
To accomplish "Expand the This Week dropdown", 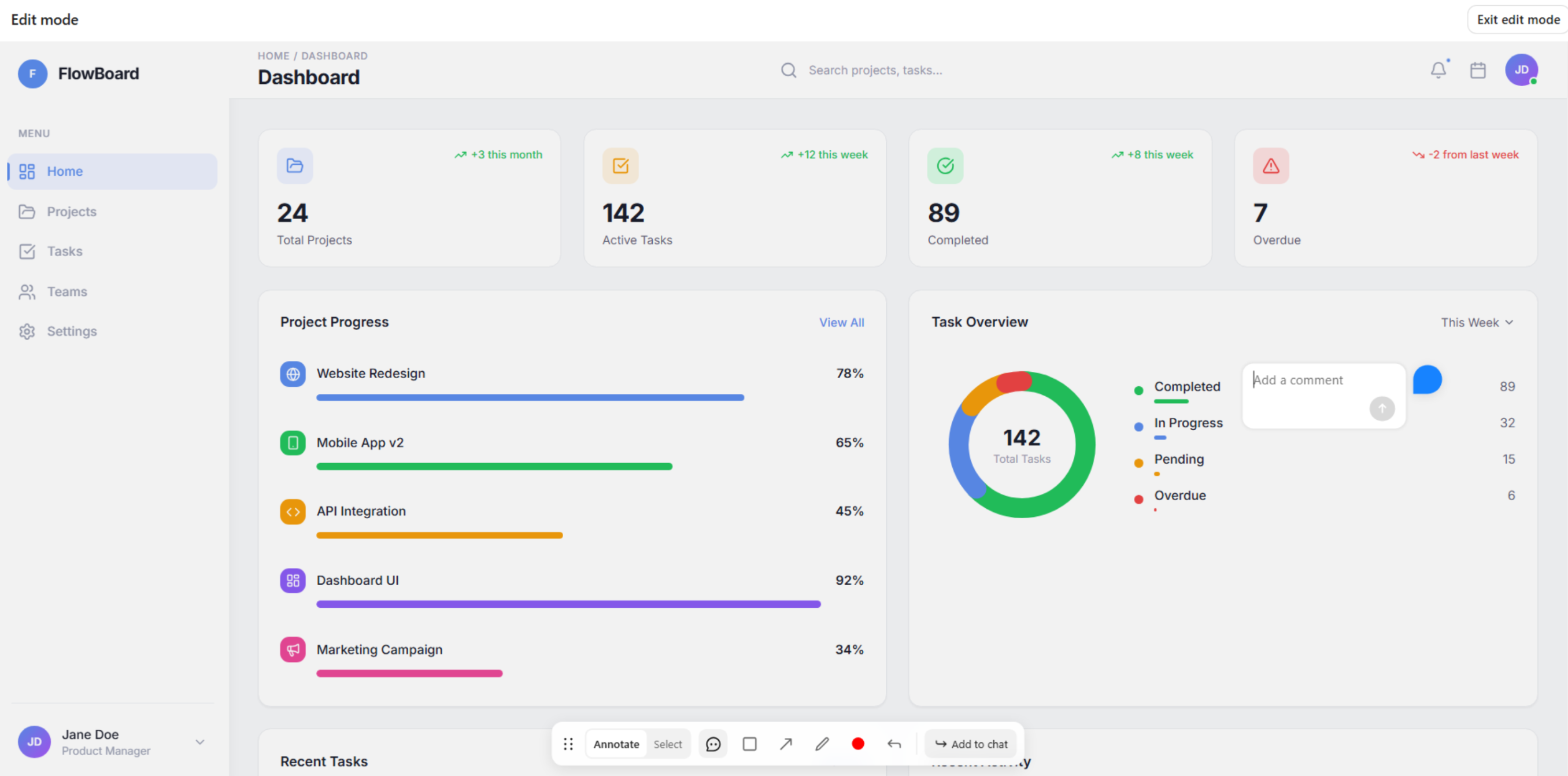I will [x=1477, y=323].
